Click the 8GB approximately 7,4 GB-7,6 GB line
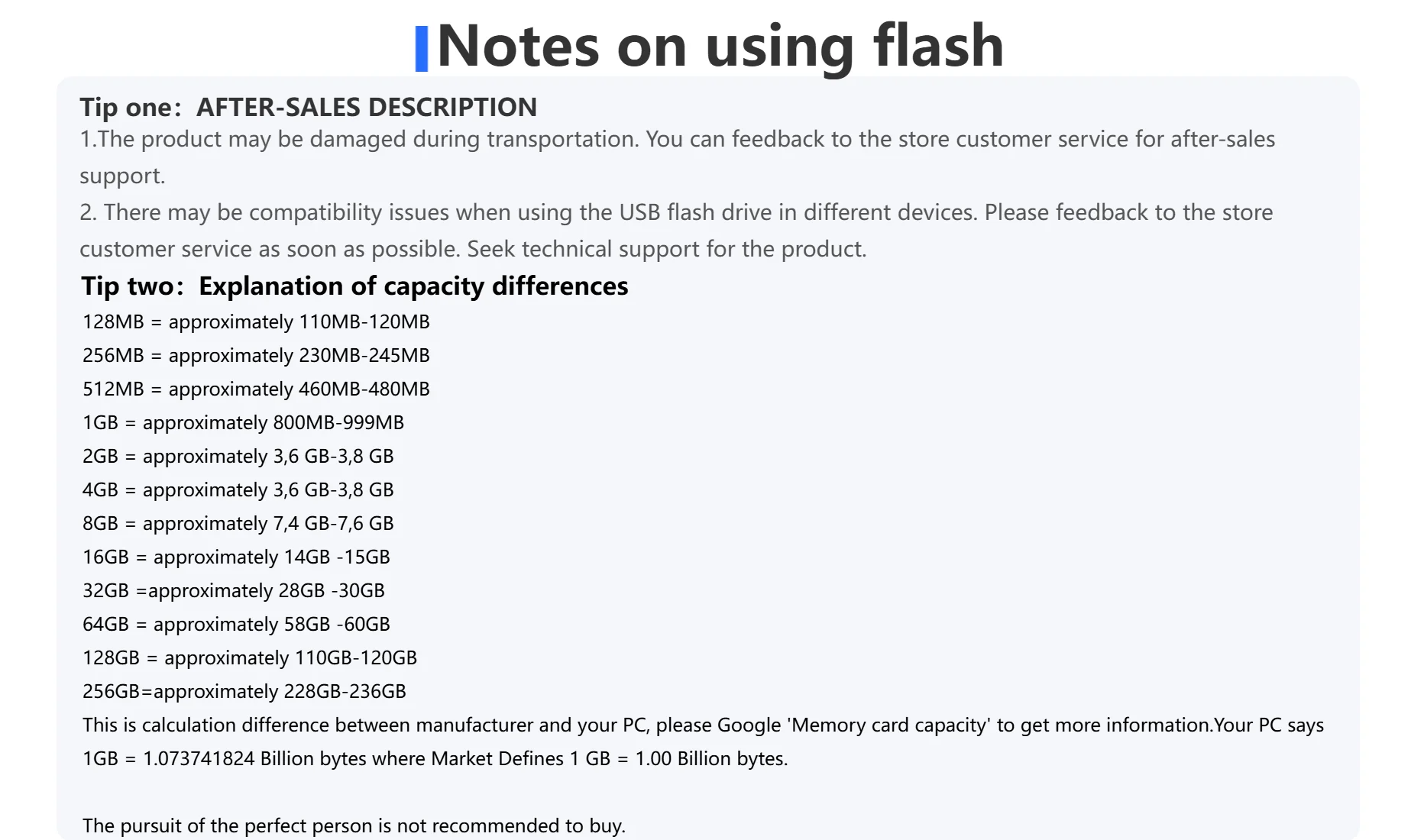Image resolution: width=1424 pixels, height=840 pixels. point(238,523)
